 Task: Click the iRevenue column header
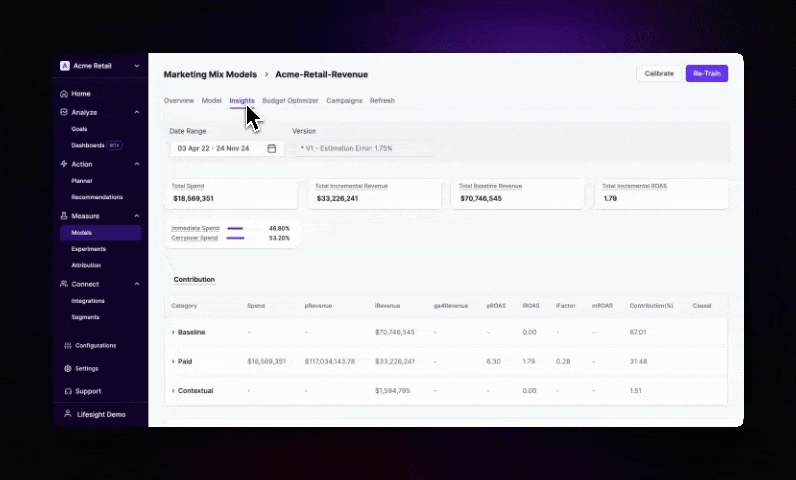coord(387,306)
